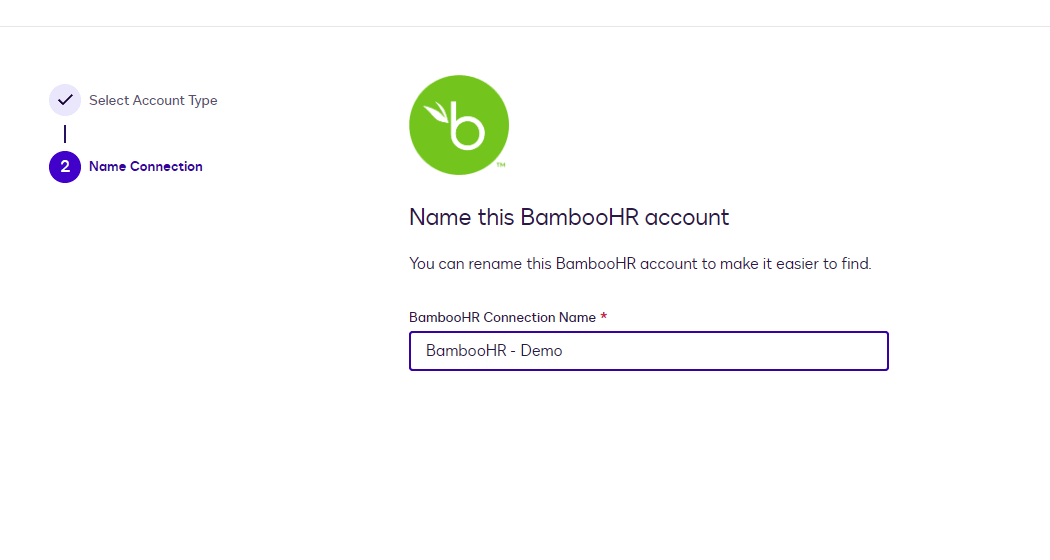Click the BambooHR Connection Name field label

point(502,318)
